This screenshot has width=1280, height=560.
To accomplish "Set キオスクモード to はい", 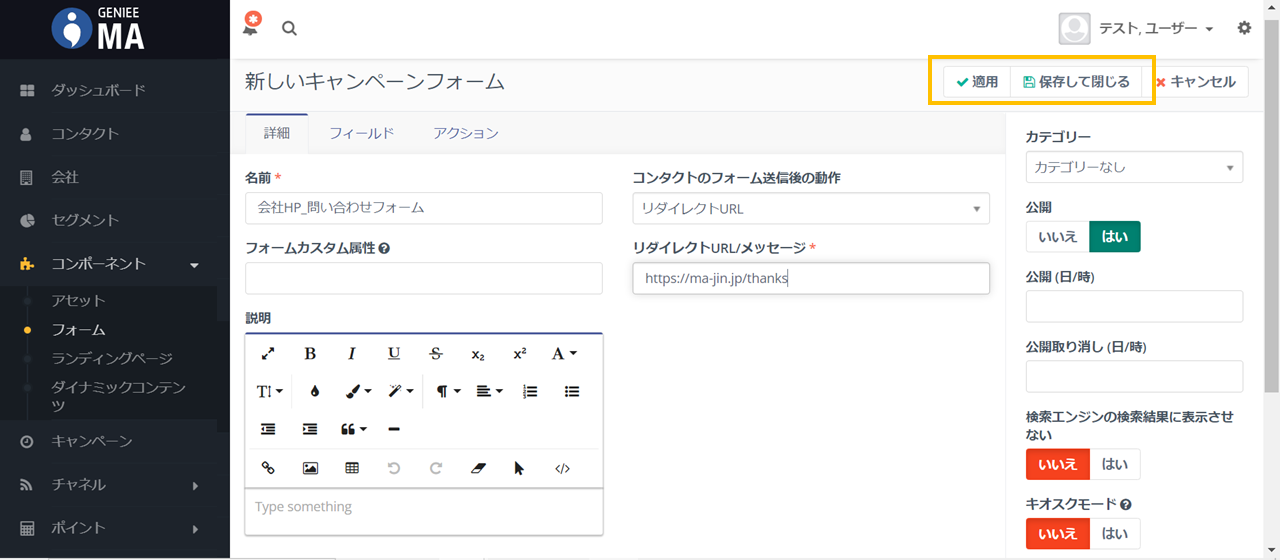I will pos(1115,534).
